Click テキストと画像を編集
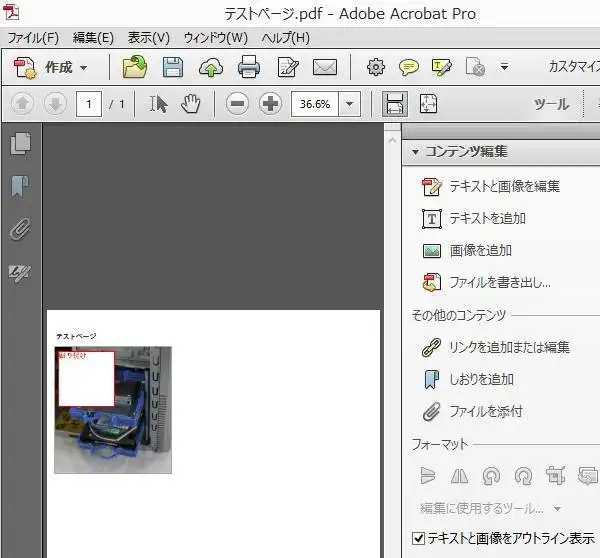Screen dimensions: 600x558 [503, 186]
